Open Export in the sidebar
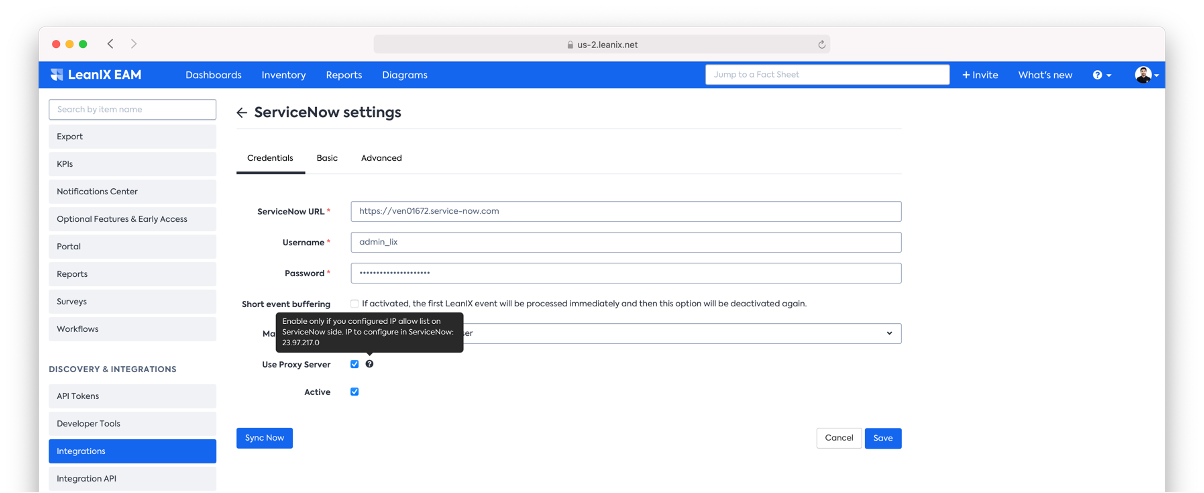 click(x=133, y=136)
